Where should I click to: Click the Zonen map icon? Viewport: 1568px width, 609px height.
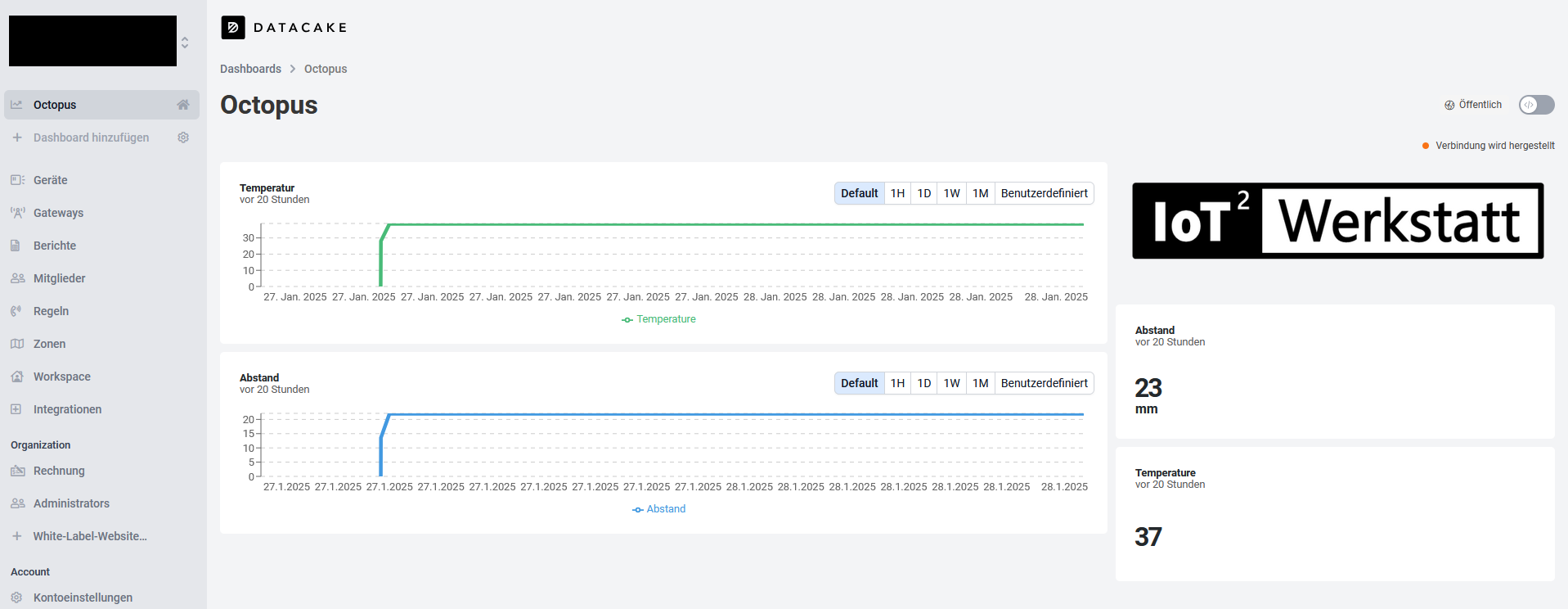pyautogui.click(x=17, y=344)
